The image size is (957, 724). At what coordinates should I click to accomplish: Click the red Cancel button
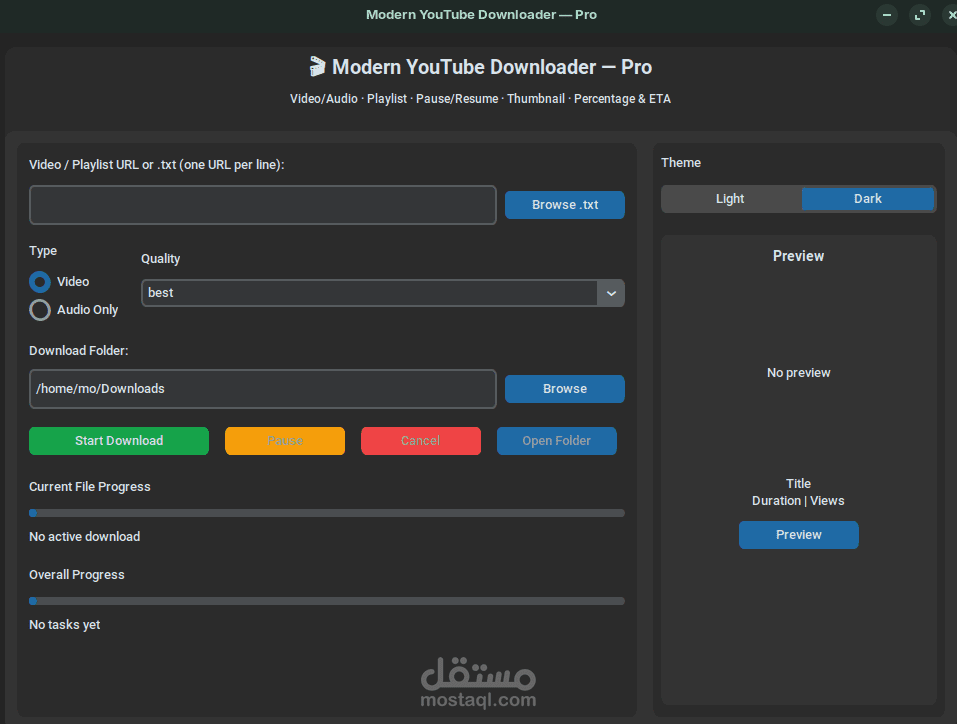click(x=421, y=441)
